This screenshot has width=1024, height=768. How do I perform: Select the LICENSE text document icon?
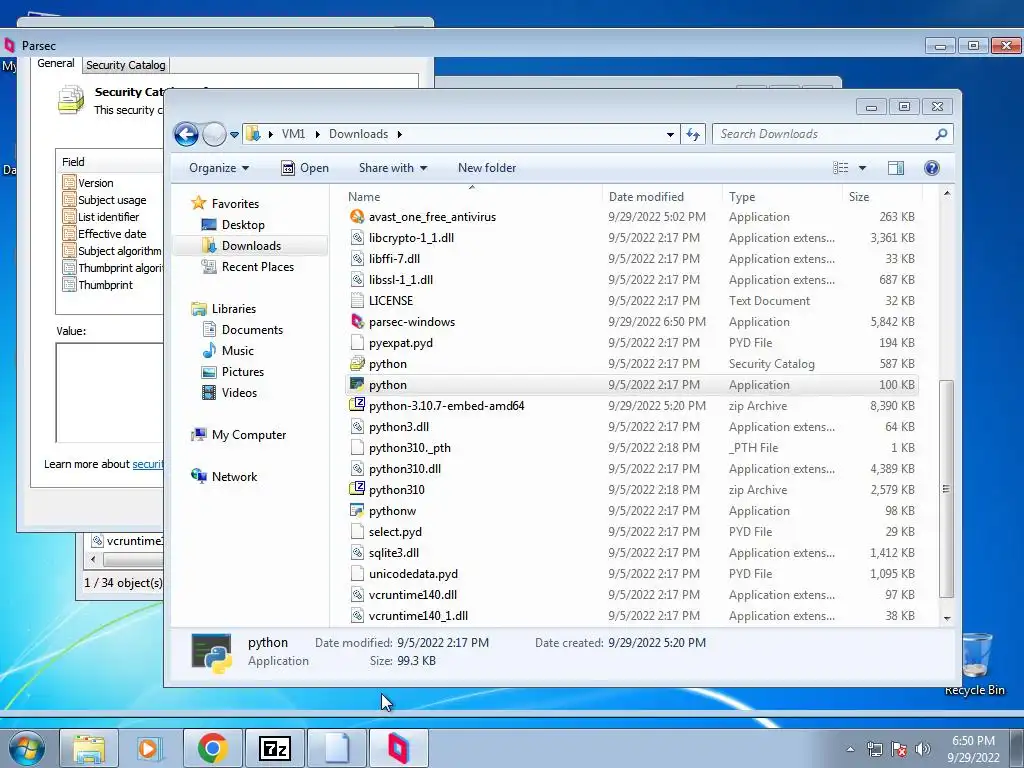[357, 301]
